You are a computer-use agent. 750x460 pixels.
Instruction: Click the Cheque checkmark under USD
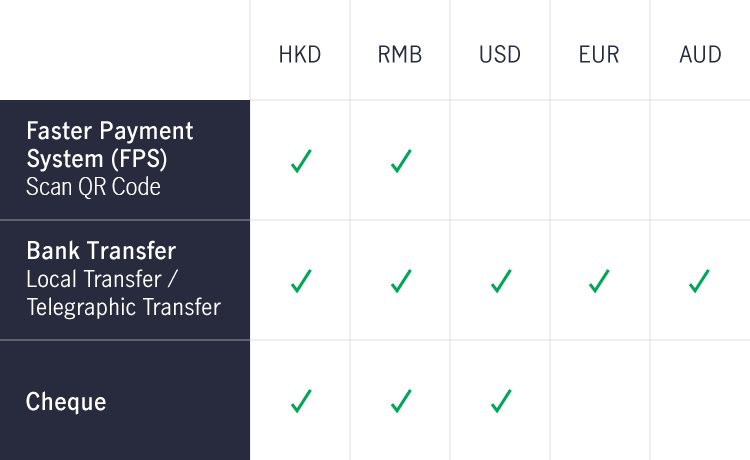tap(501, 401)
